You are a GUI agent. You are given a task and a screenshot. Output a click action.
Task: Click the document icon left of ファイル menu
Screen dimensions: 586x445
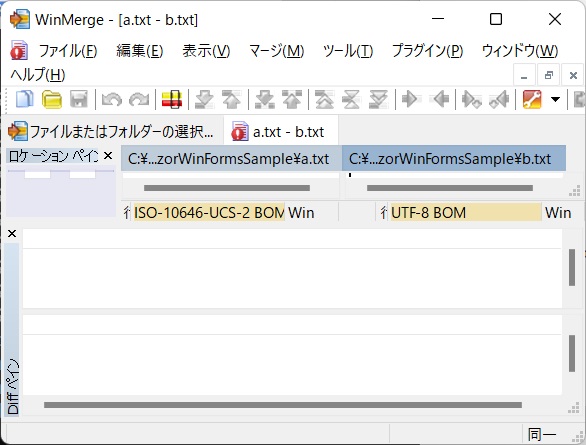point(19,50)
